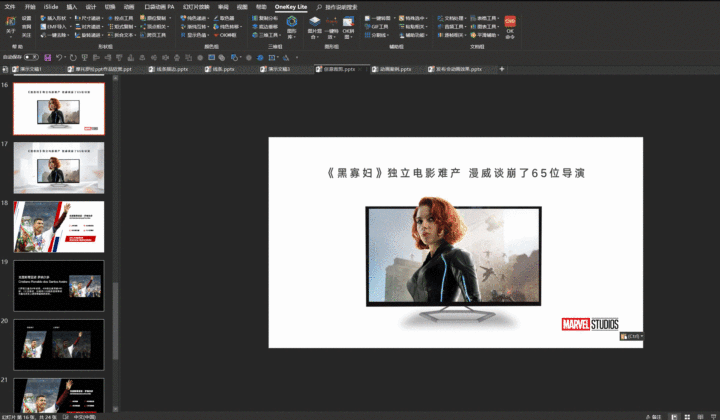
Task: Click the paste options (Ctrl) button on the slide
Action: [x=632, y=336]
